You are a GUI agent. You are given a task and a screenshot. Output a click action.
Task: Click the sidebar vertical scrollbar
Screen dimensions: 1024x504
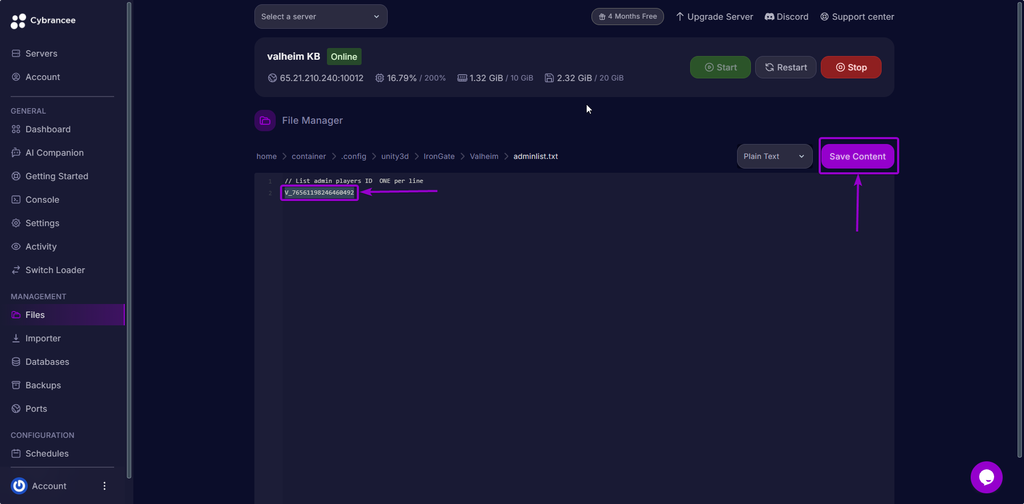[129, 240]
